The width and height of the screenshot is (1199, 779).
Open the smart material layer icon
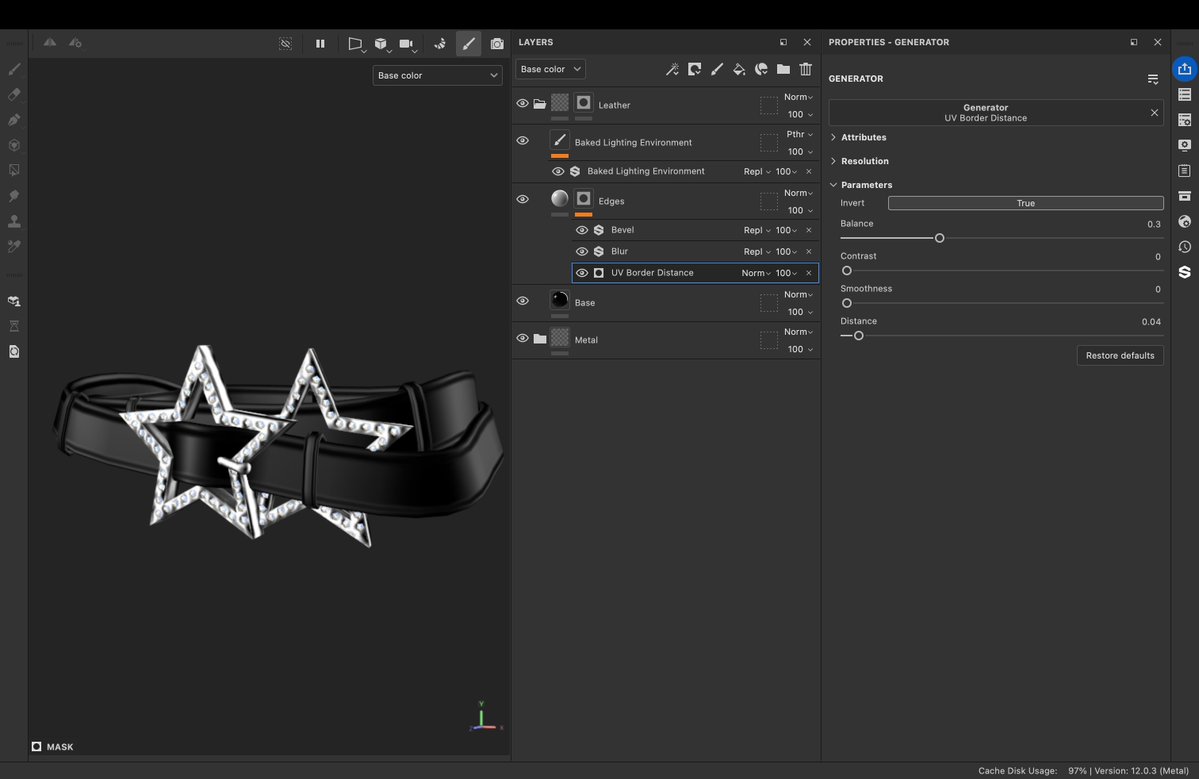coord(761,70)
